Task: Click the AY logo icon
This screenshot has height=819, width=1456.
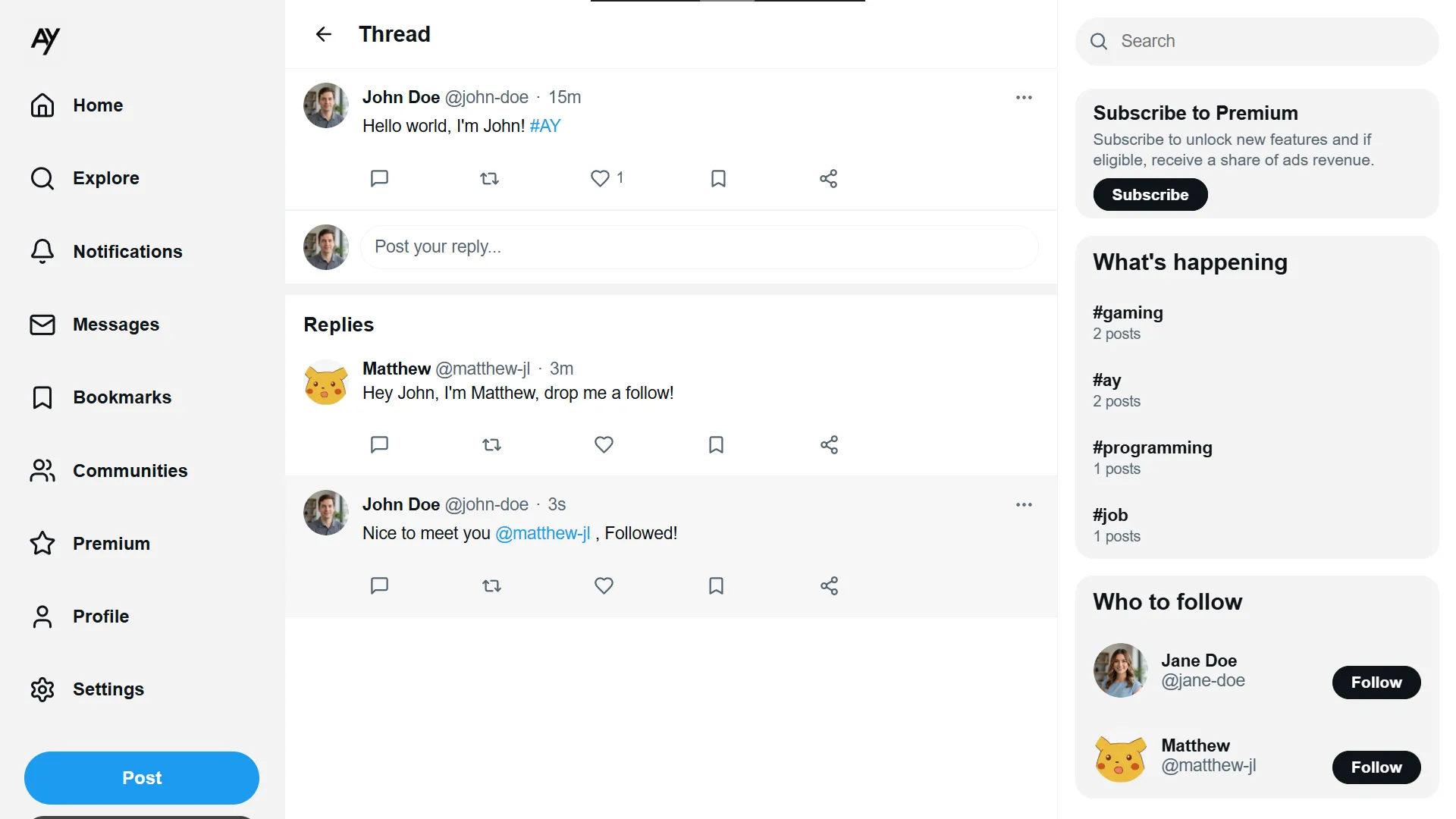Action: (45, 39)
